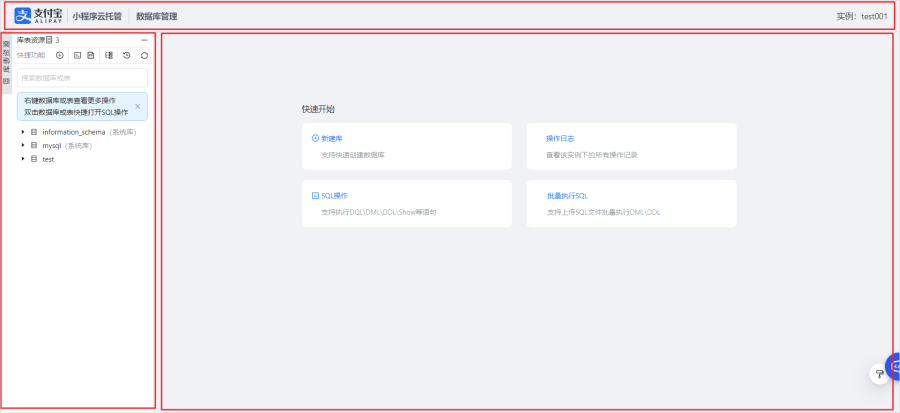Viewport: 900px width, 413px height.
Task: Click the 新建库 quick start card
Action: click(x=406, y=146)
